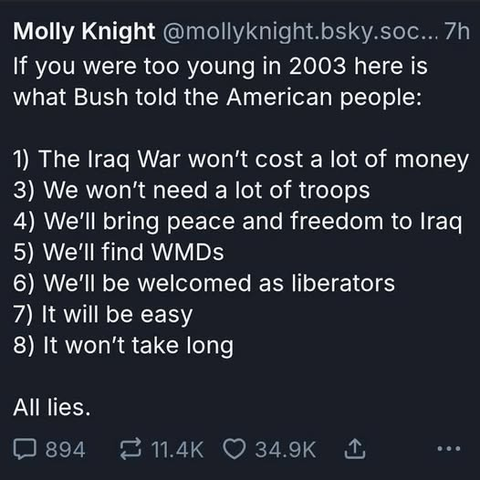Screen dimensions: 480x480
Task: Select the line about Iraq War cost
Action: tap(241, 159)
